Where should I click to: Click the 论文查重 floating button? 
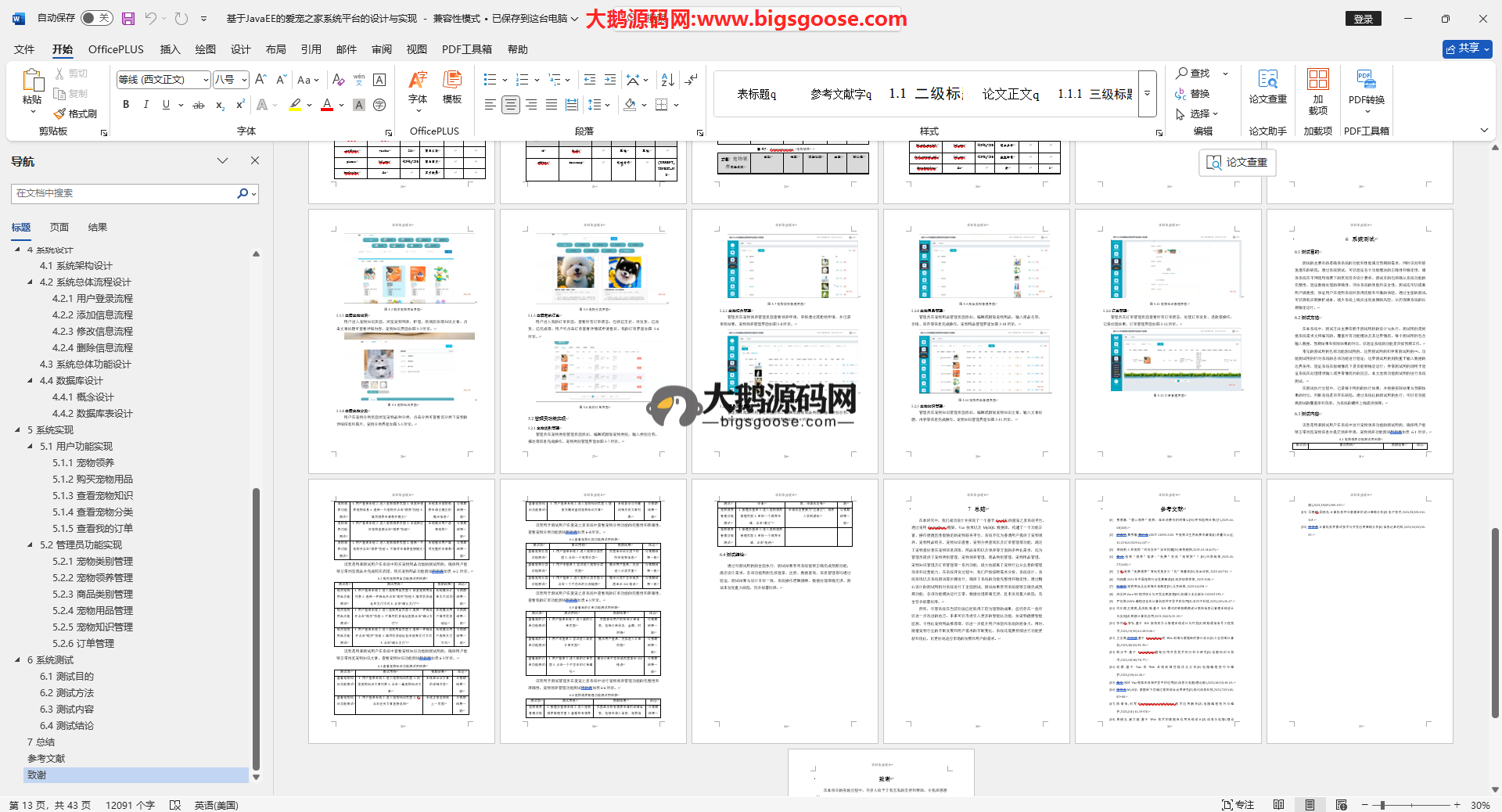(x=1237, y=162)
